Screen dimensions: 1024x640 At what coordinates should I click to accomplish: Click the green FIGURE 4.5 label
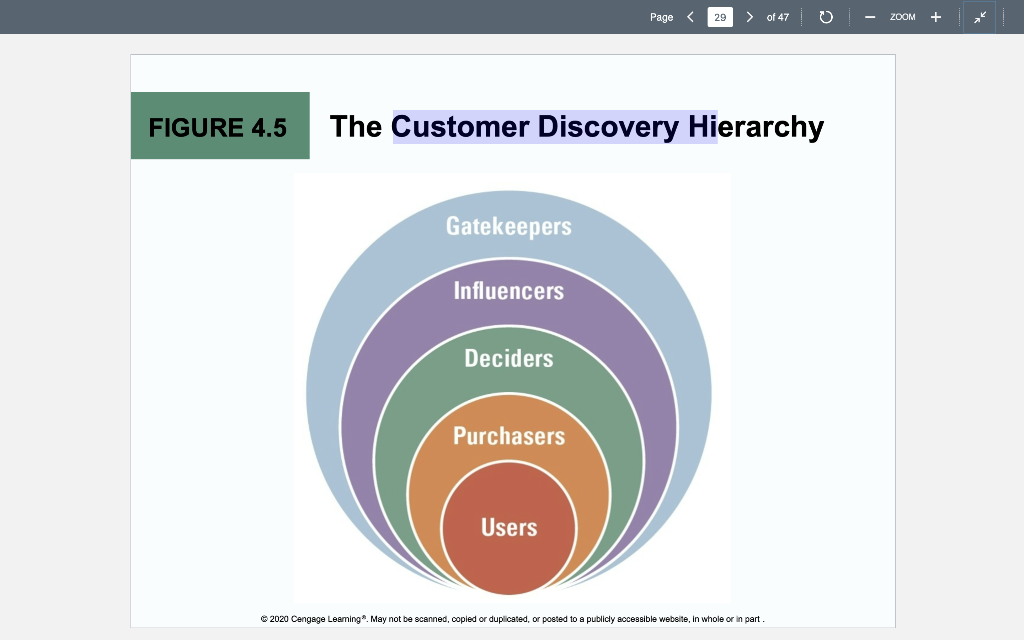click(219, 126)
